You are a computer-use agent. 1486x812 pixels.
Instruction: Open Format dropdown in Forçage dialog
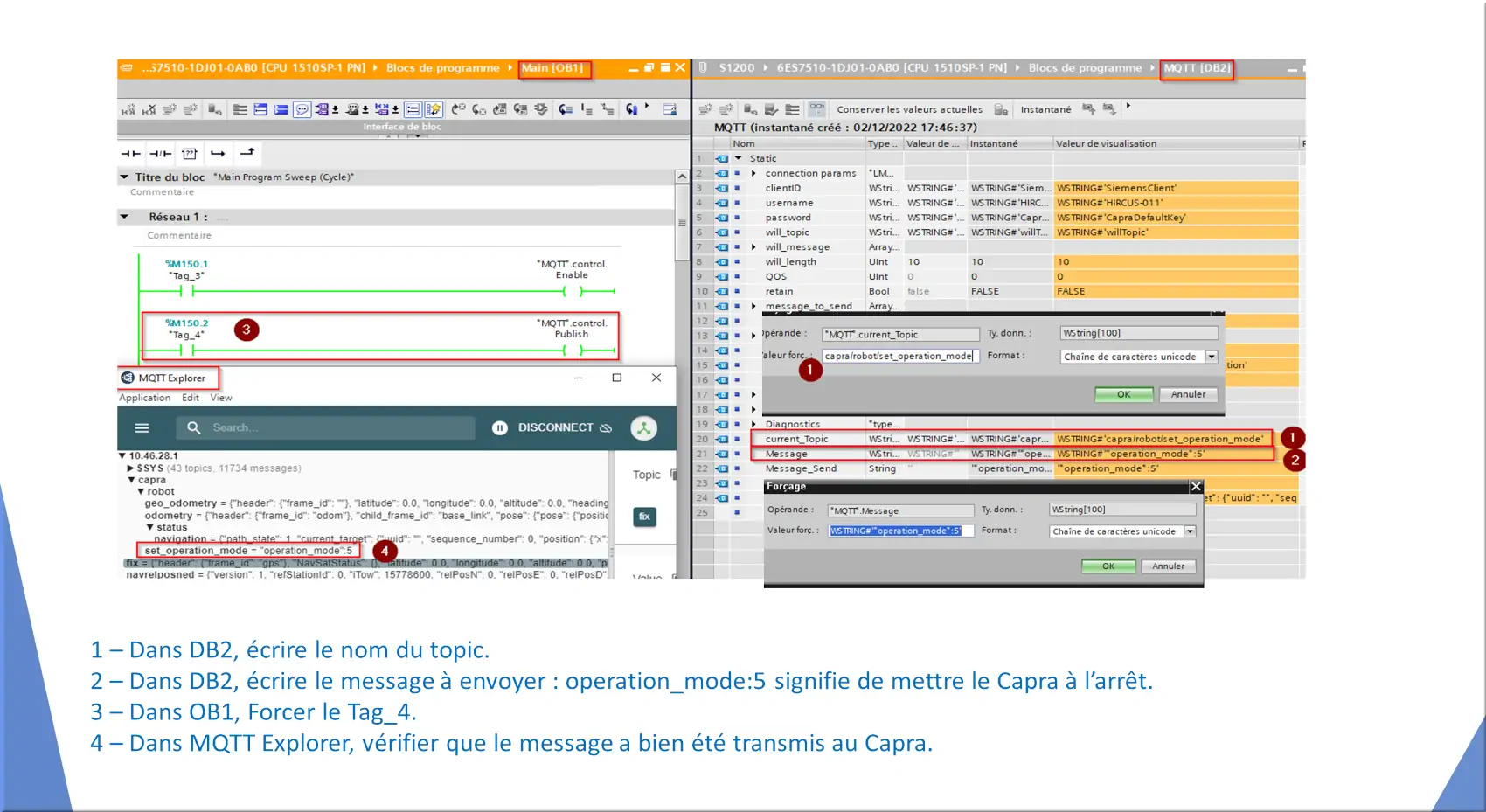(1190, 531)
